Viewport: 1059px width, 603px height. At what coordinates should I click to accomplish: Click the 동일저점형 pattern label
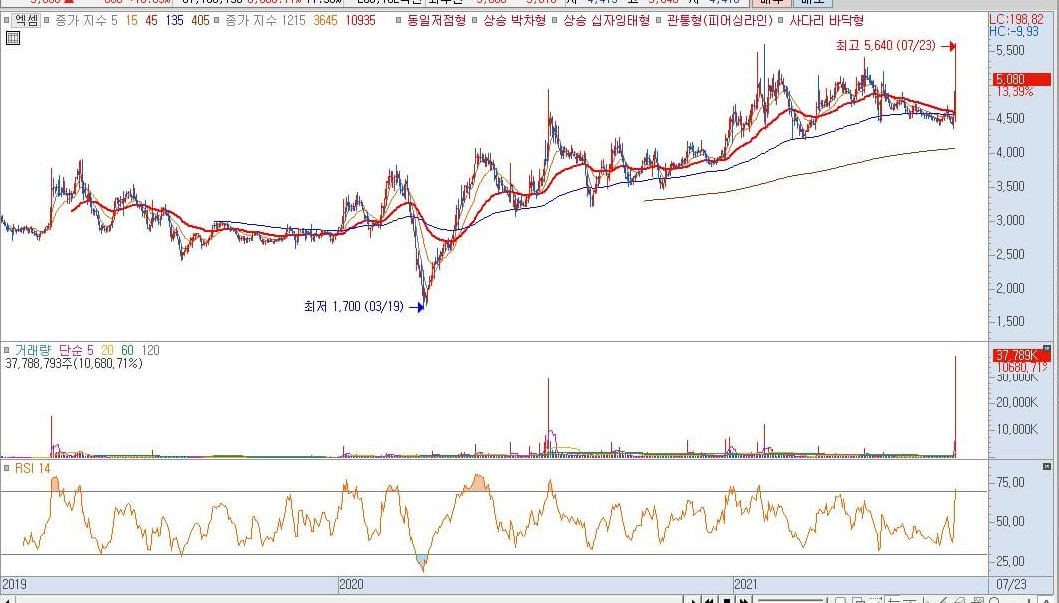(436, 20)
